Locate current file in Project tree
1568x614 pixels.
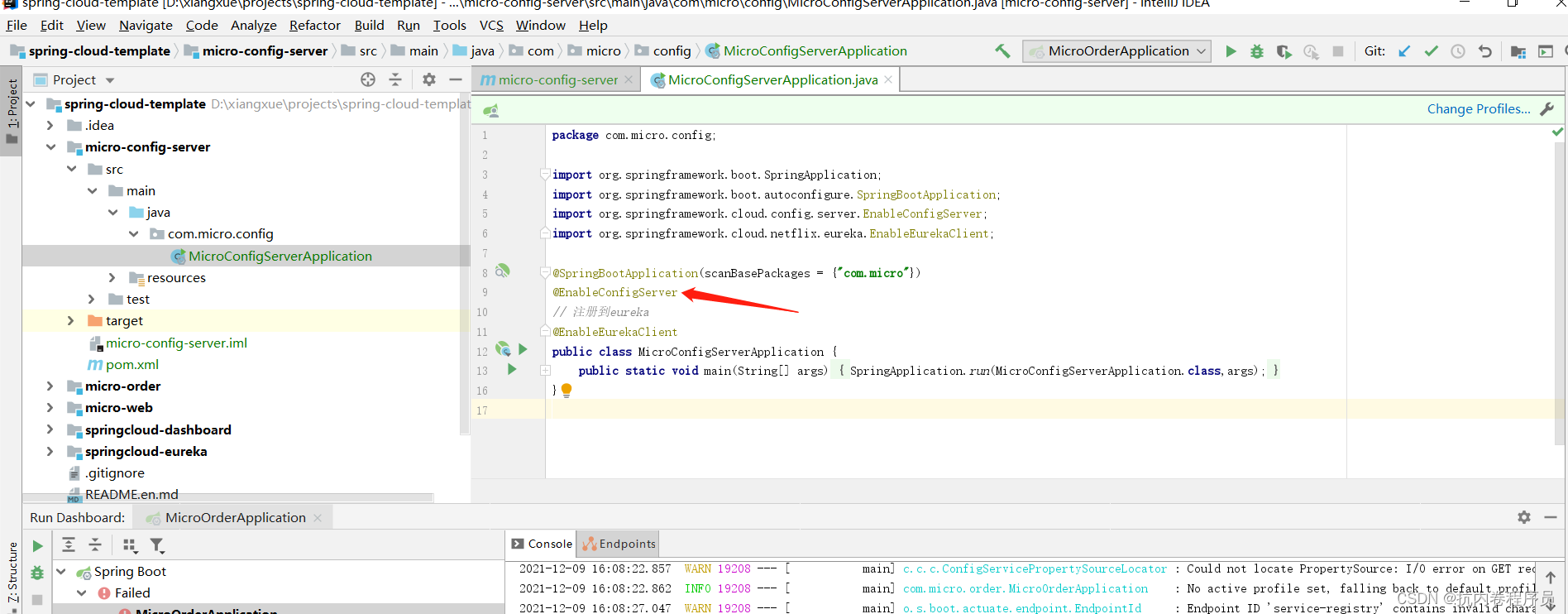point(368,79)
